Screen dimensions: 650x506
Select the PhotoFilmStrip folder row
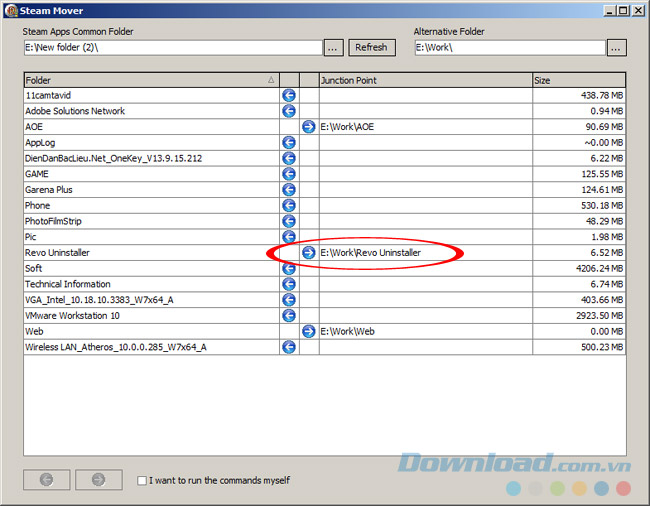pyautogui.click(x=150, y=221)
